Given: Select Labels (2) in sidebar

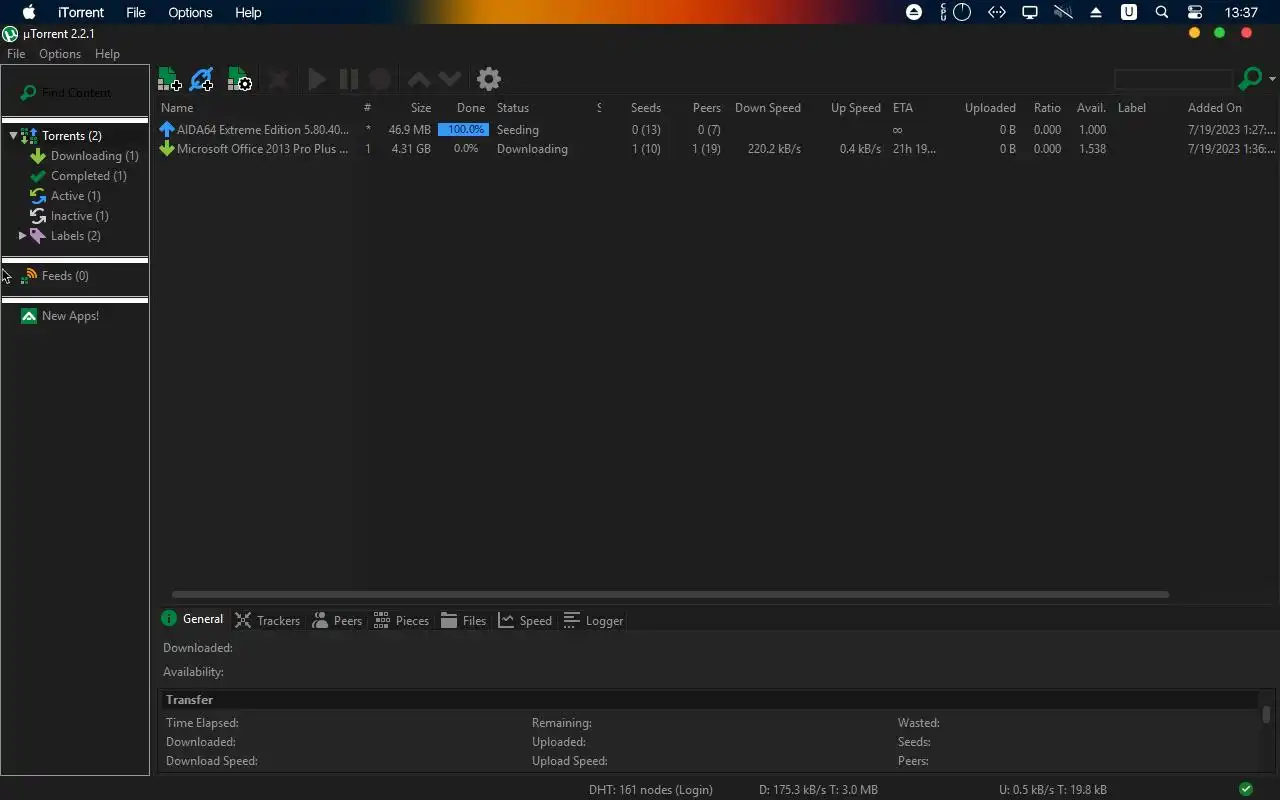Looking at the screenshot, I should (75, 236).
